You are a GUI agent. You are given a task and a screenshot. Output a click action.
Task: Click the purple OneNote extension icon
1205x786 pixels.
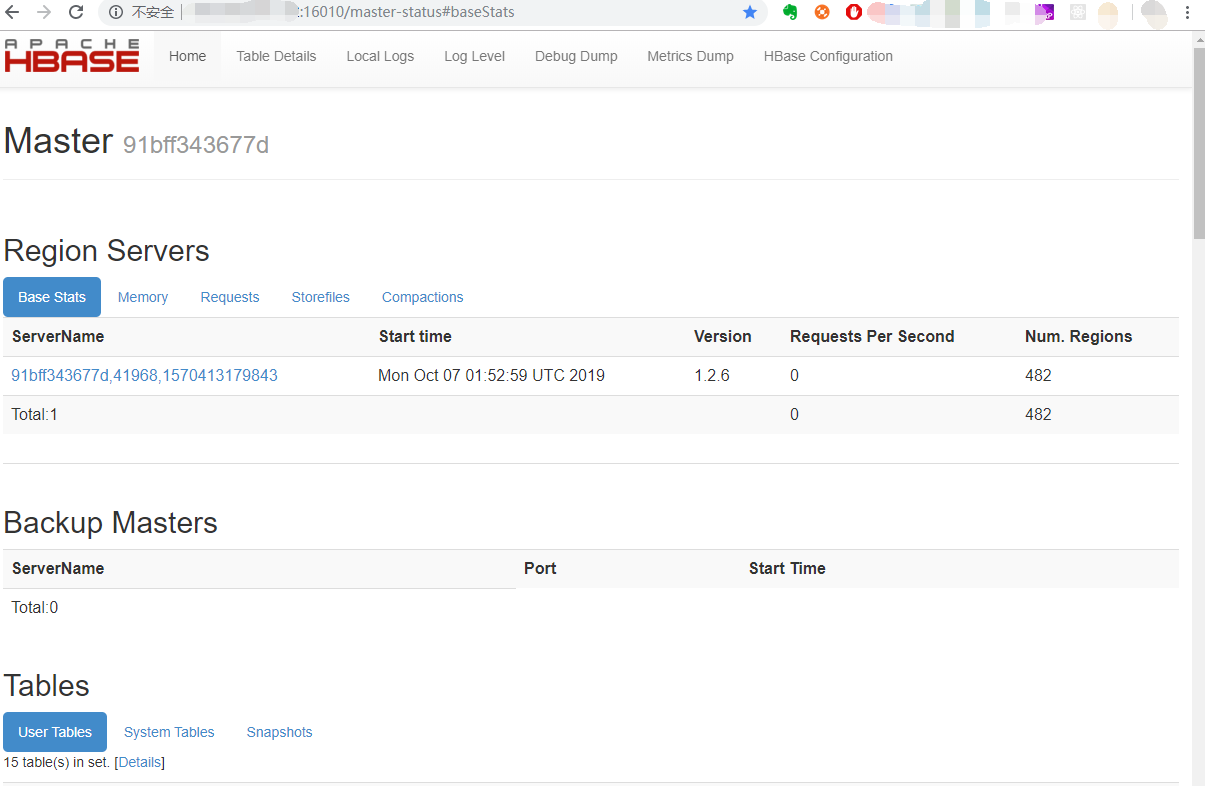pos(1044,12)
